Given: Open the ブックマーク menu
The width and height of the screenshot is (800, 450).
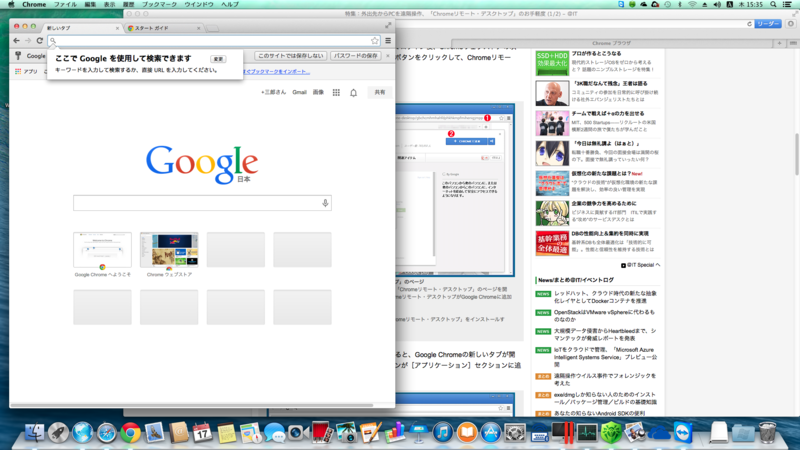Looking at the screenshot, I should (x=159, y=4).
